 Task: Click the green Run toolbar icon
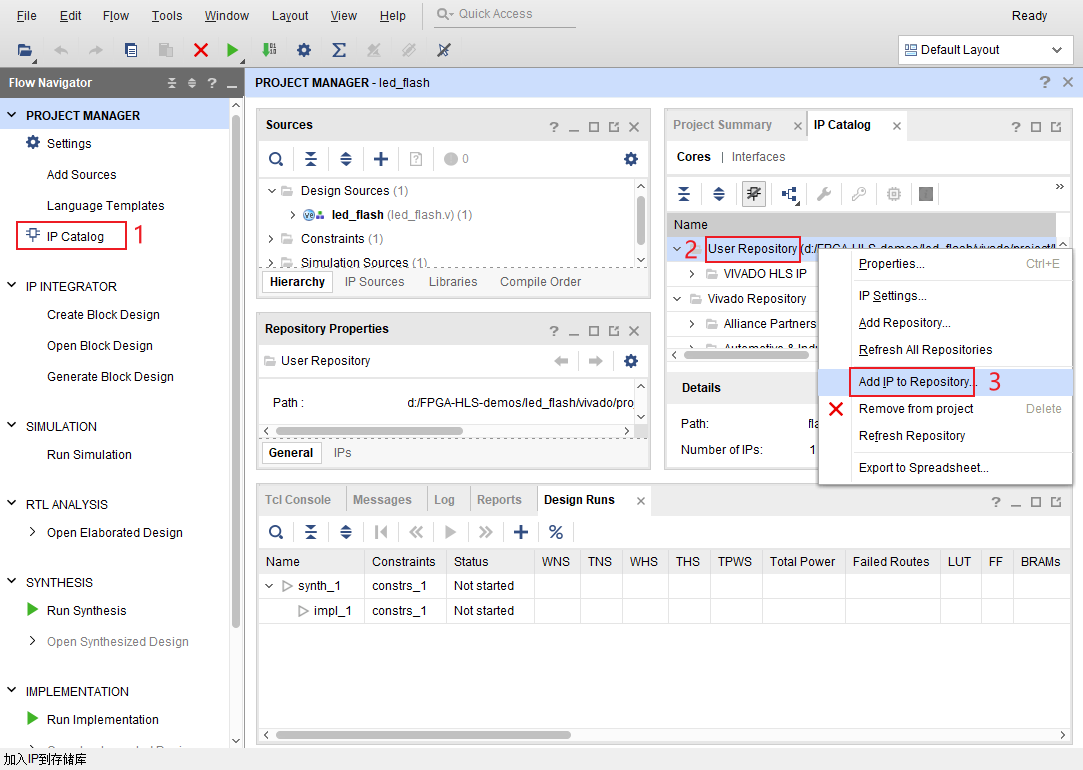(232, 50)
